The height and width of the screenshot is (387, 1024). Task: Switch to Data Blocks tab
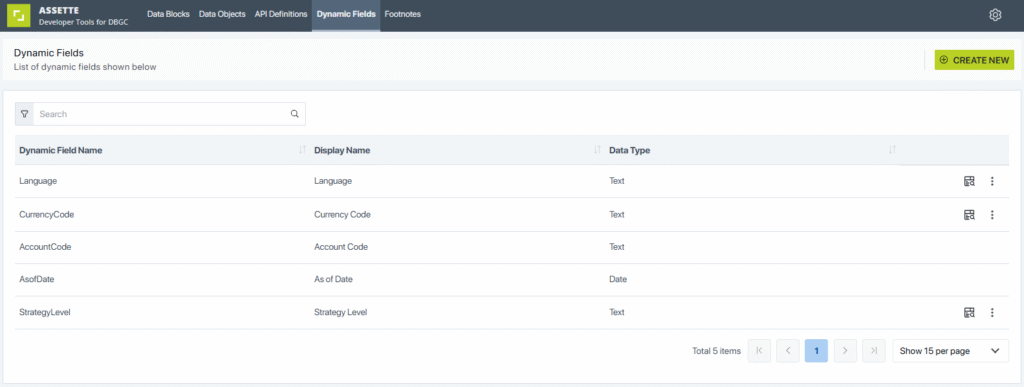(x=168, y=14)
